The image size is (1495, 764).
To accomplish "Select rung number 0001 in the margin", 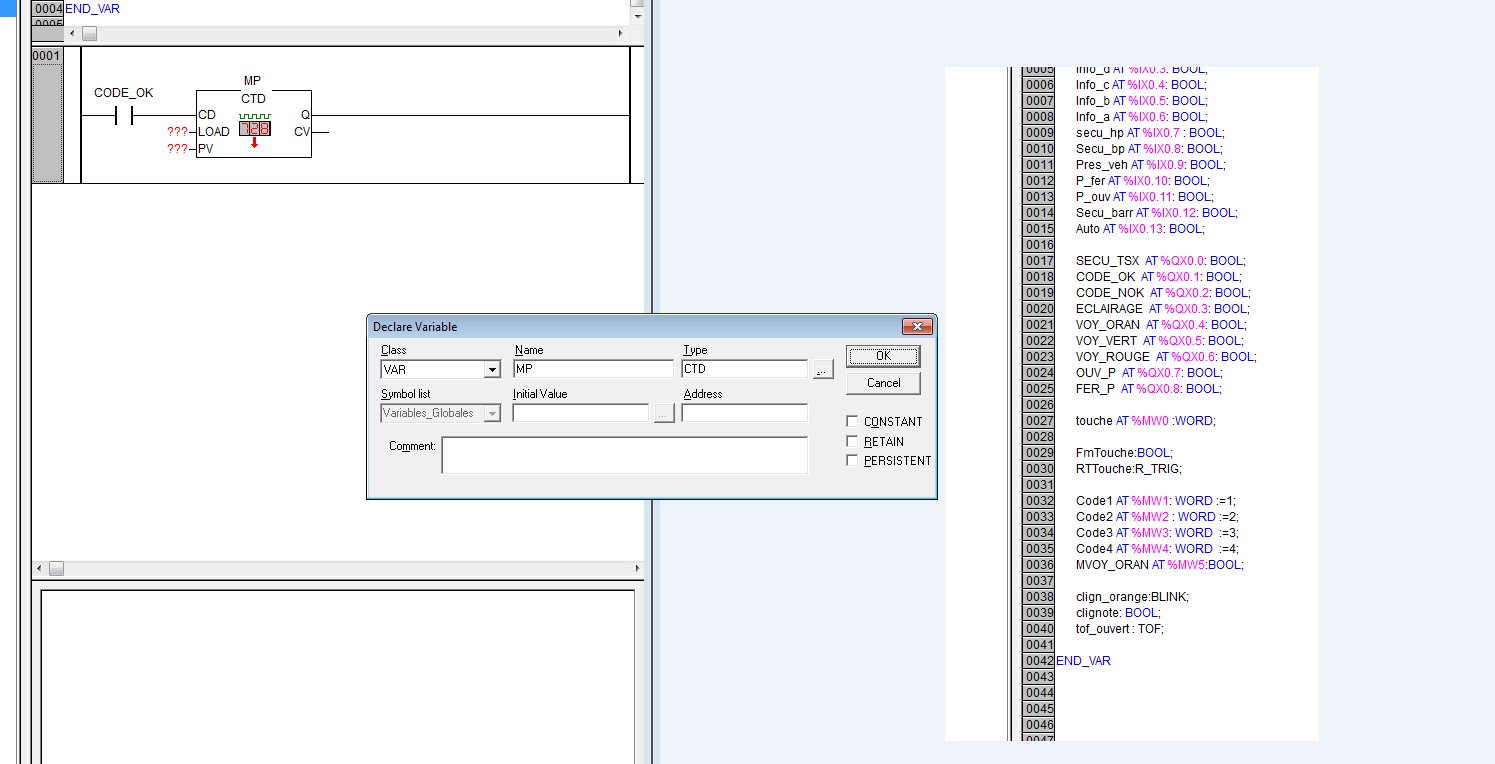I will (47, 56).
